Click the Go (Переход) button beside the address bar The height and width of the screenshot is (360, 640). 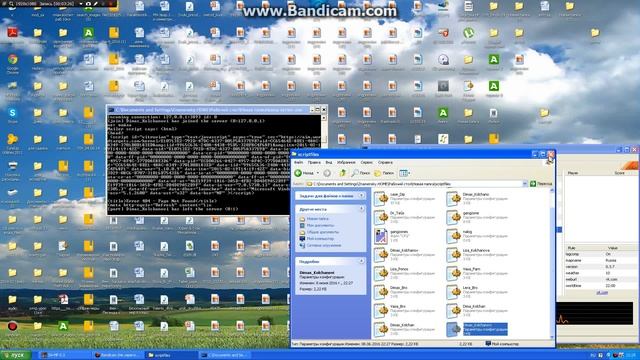(x=541, y=184)
